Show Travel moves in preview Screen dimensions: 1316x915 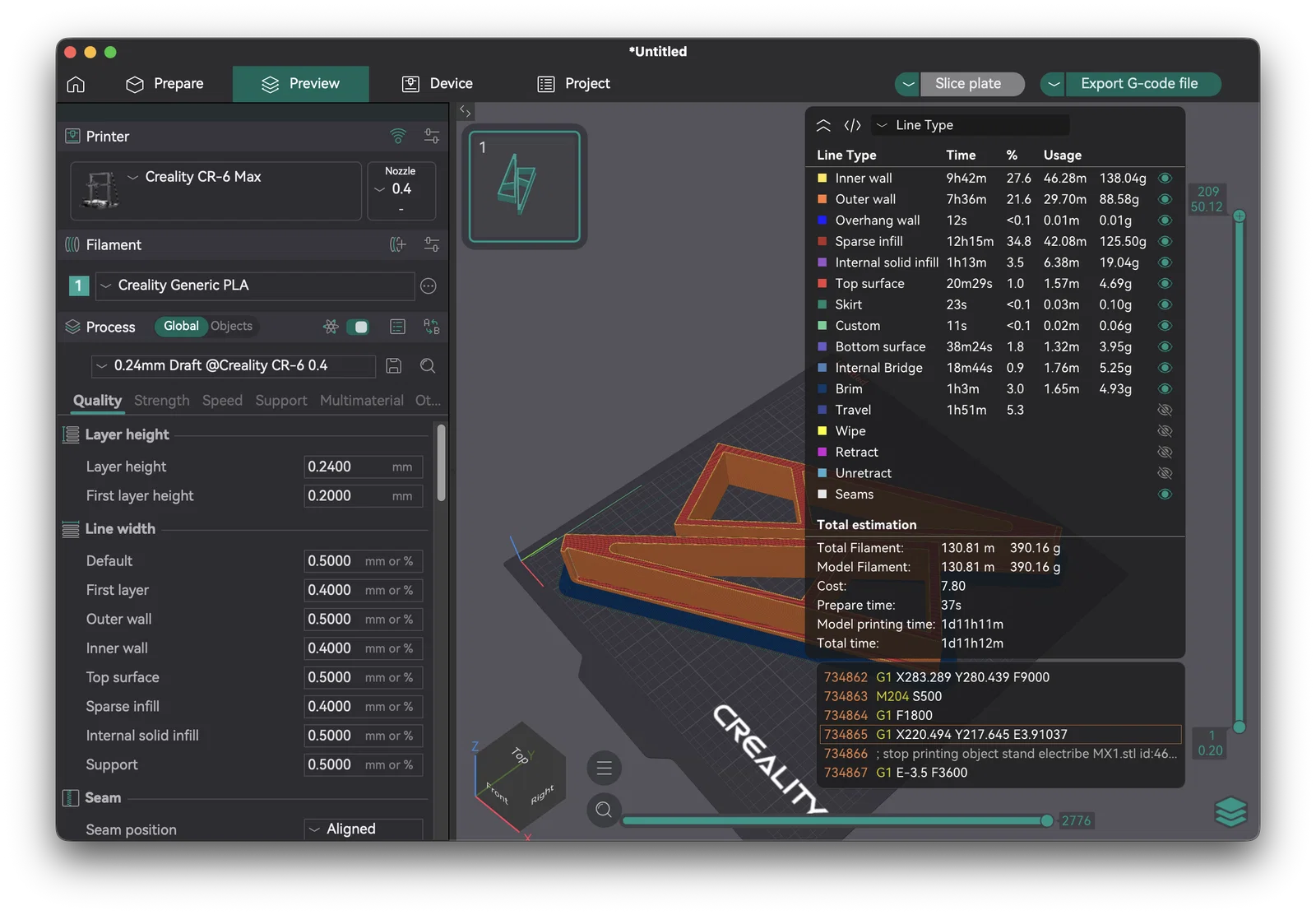[x=1165, y=410]
